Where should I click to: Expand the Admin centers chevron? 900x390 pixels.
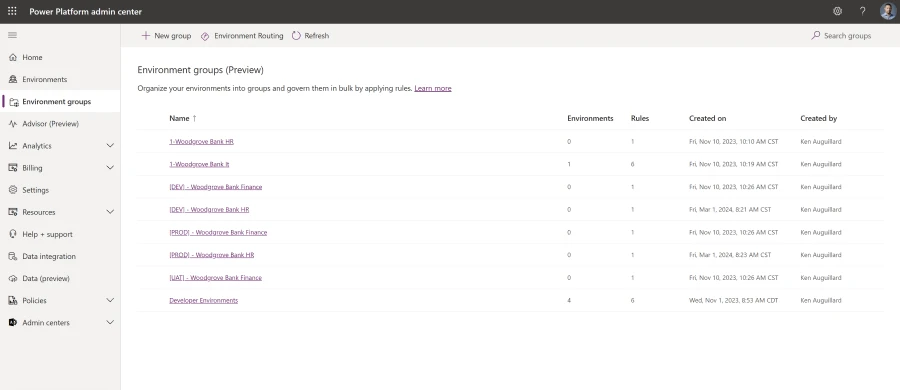pyautogui.click(x=110, y=323)
